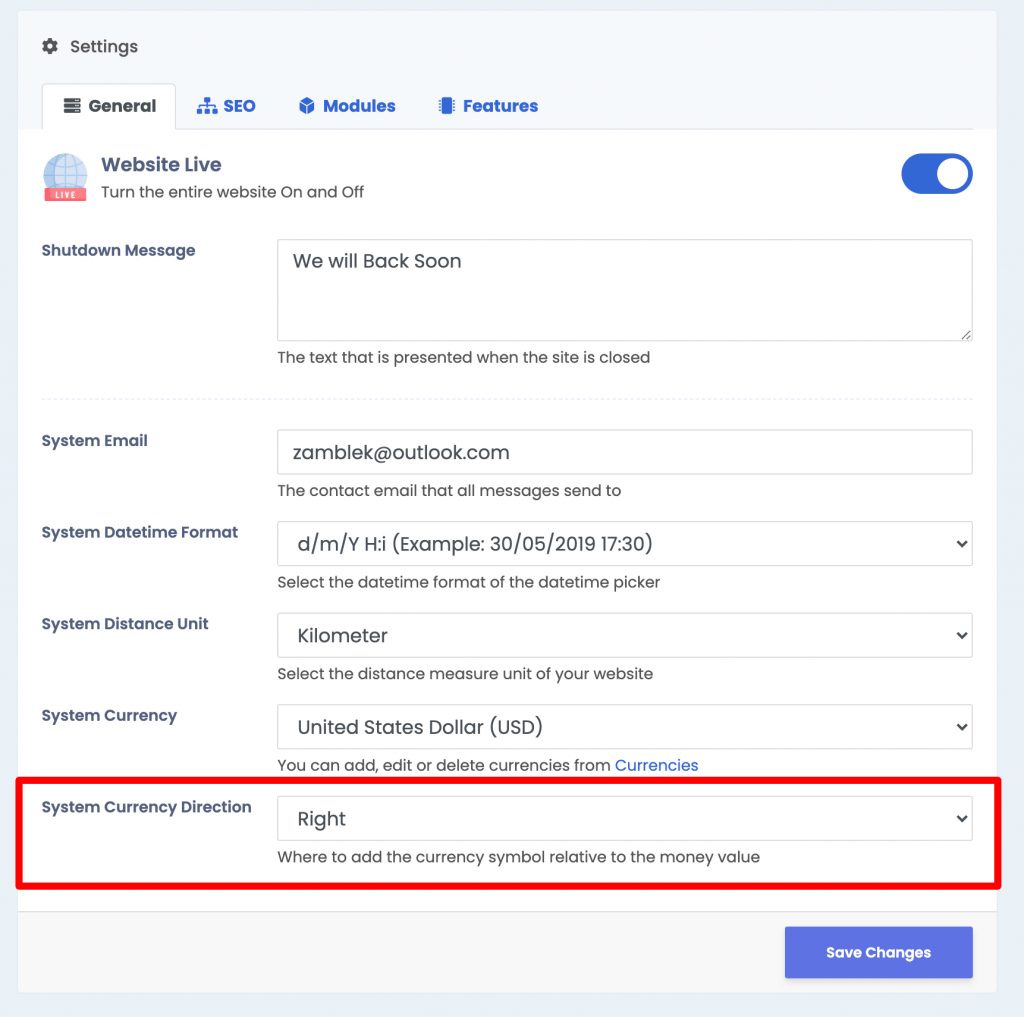Open the System Currency dropdown
The width and height of the screenshot is (1024, 1017).
624,726
